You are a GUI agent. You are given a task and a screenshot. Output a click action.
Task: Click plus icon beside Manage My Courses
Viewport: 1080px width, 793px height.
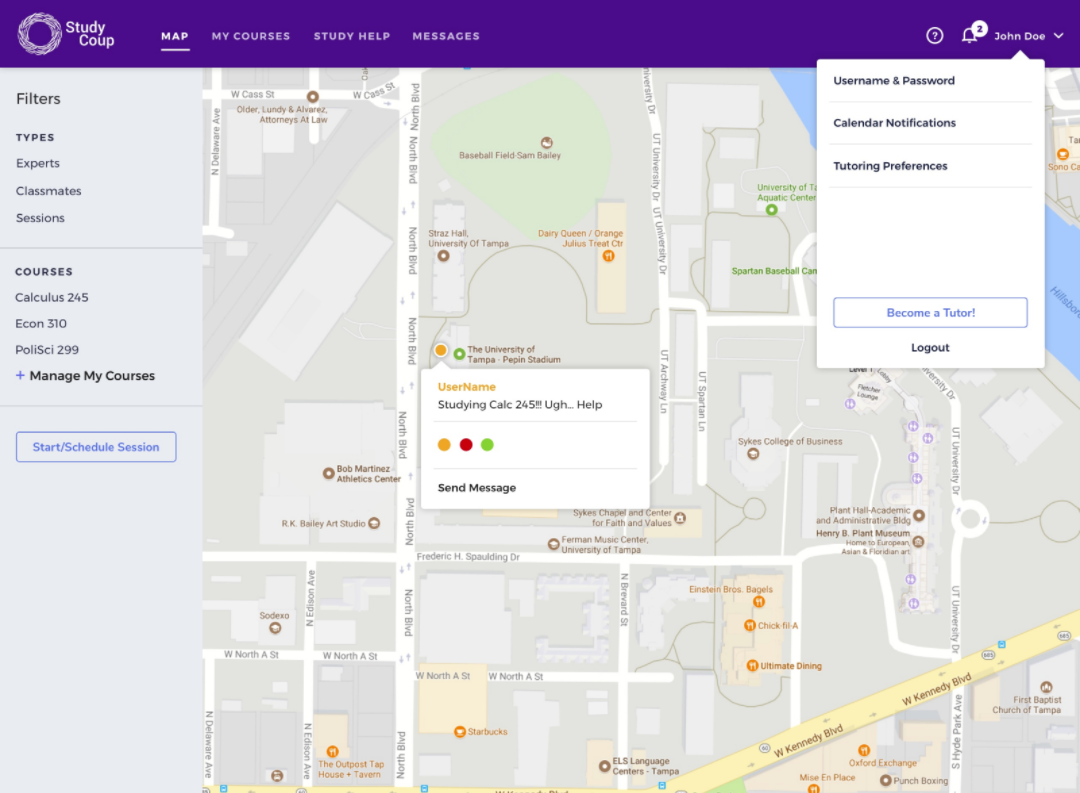tap(20, 376)
